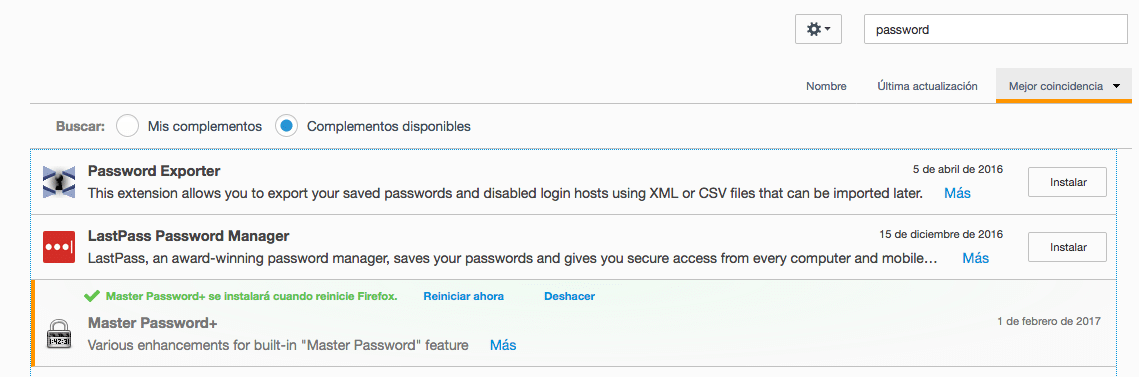The width and height of the screenshot is (1139, 377).
Task: Click the Master Password+ description text
Action: pyautogui.click(x=278, y=345)
